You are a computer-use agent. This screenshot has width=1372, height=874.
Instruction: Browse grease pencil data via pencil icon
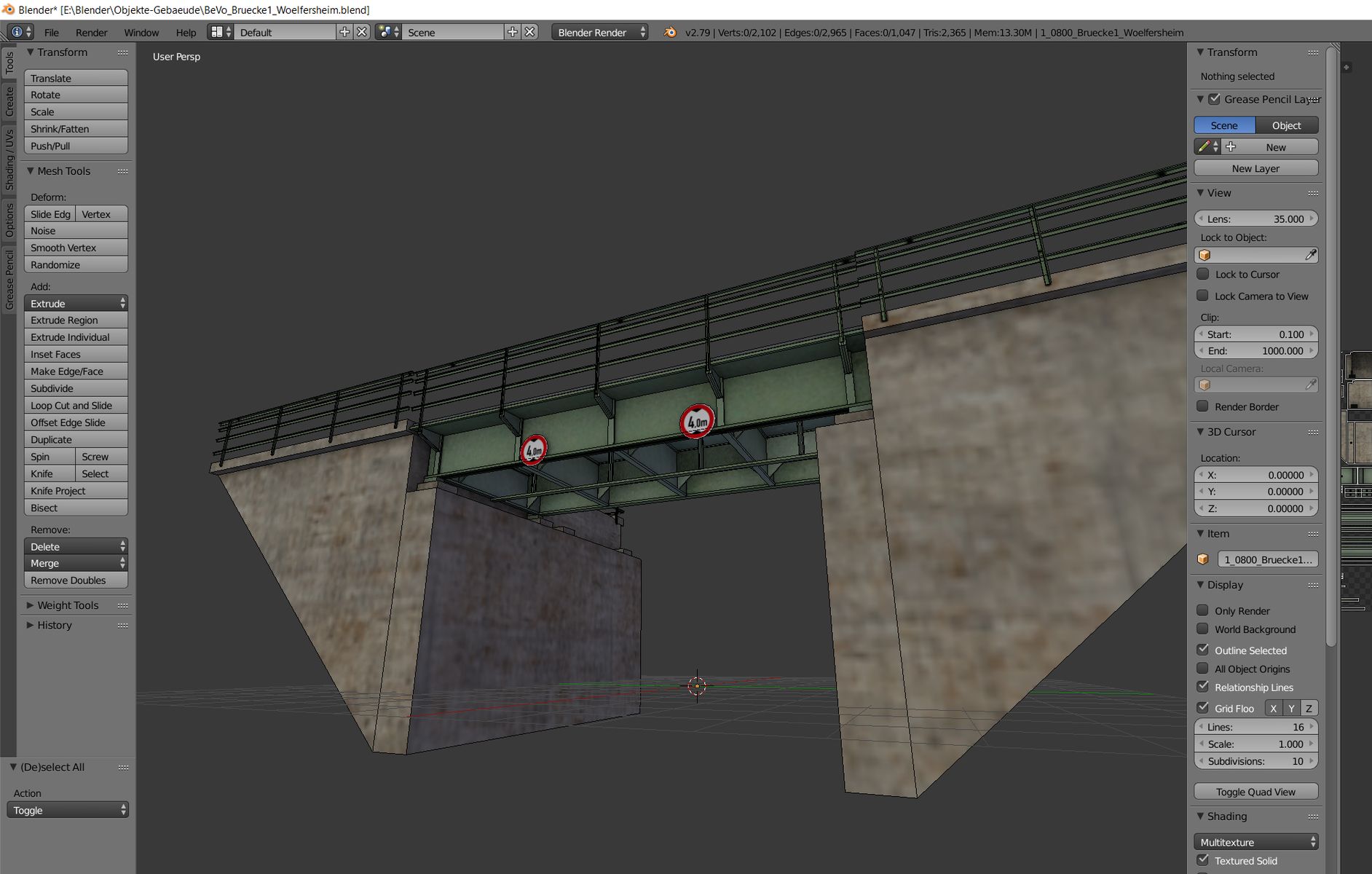pyautogui.click(x=1207, y=147)
